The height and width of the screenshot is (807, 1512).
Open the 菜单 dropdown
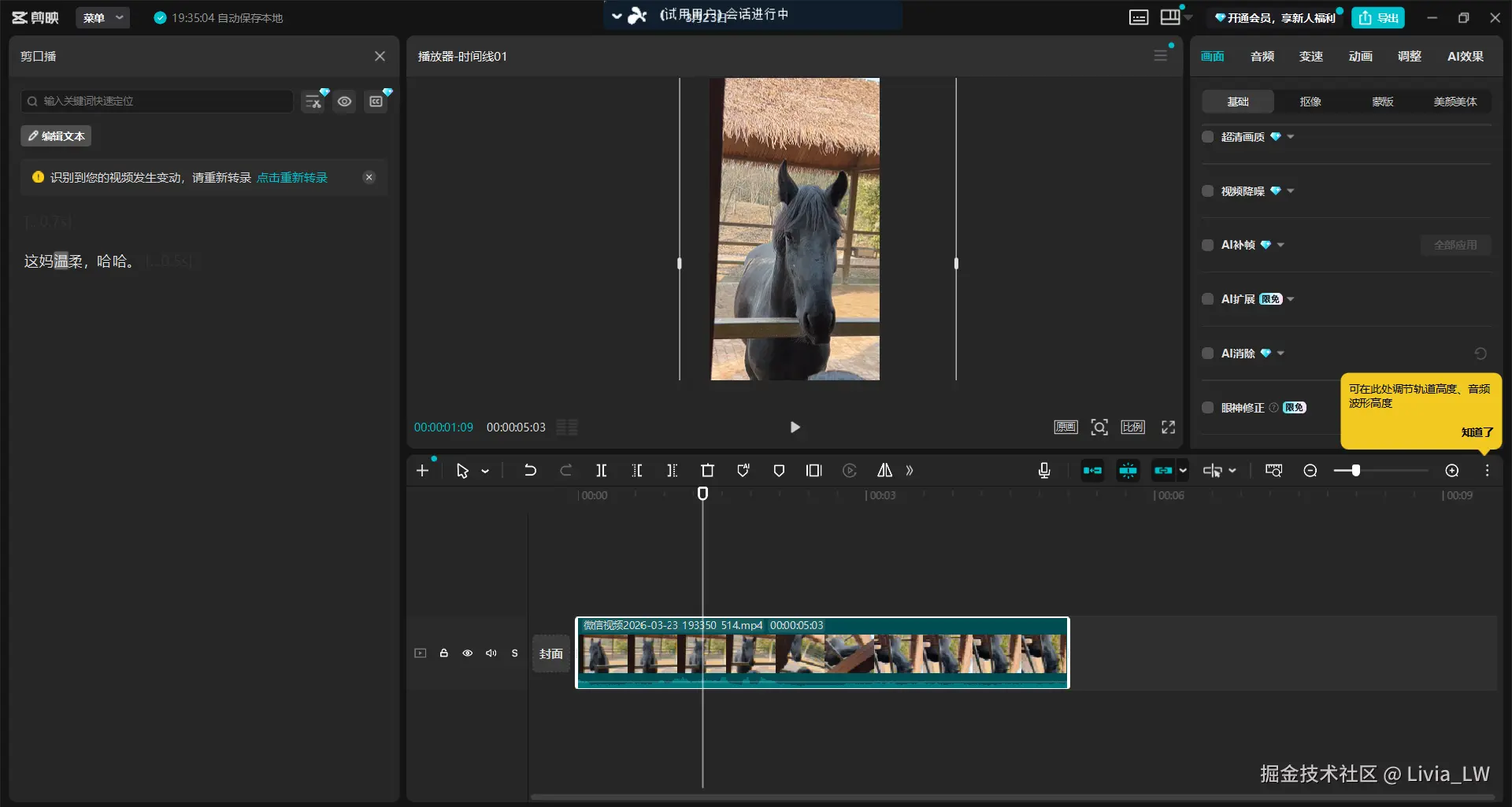pos(102,17)
